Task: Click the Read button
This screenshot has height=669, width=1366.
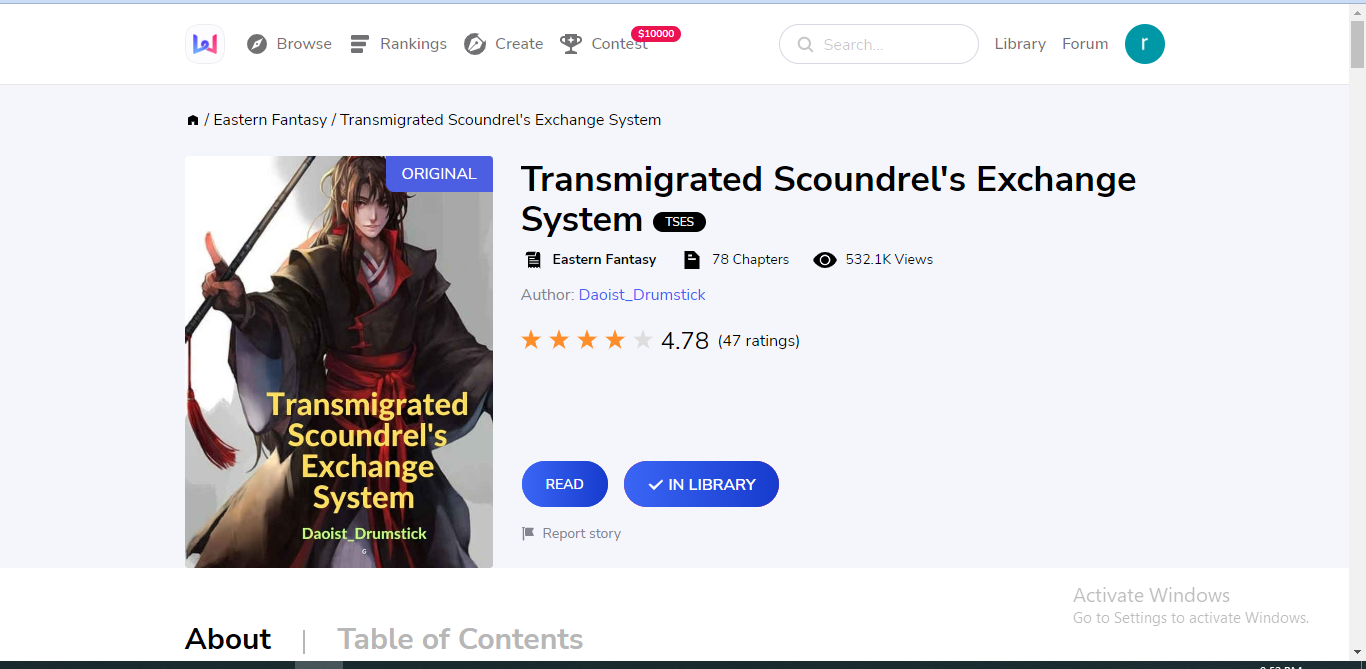Action: (565, 484)
